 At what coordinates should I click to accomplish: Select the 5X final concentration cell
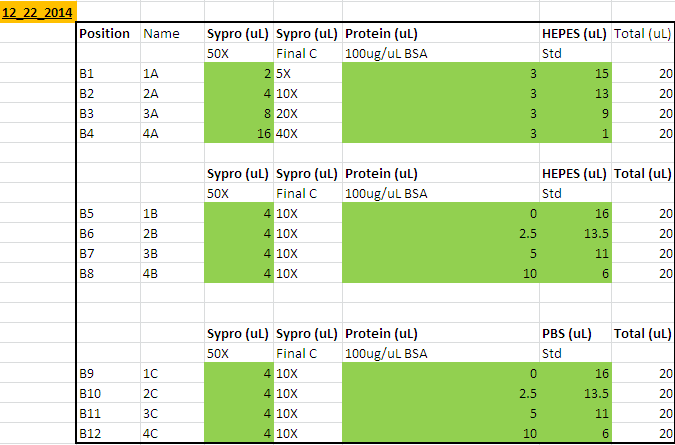tap(307, 73)
